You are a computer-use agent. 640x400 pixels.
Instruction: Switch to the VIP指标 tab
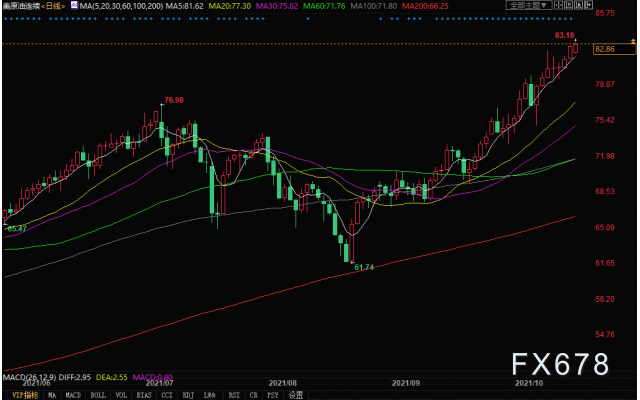25,395
